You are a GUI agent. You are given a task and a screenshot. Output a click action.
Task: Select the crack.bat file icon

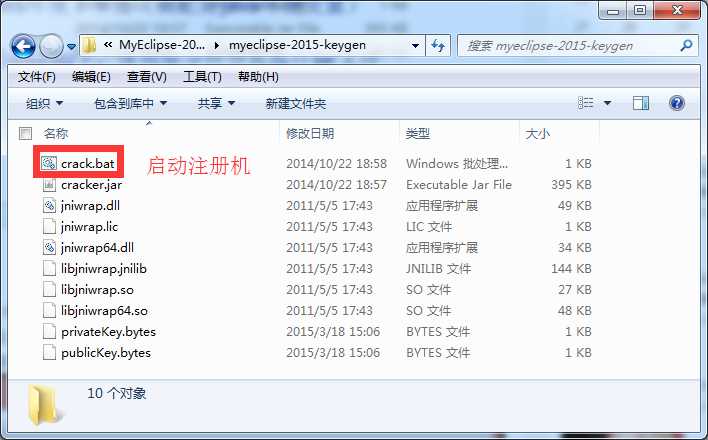(x=49, y=163)
